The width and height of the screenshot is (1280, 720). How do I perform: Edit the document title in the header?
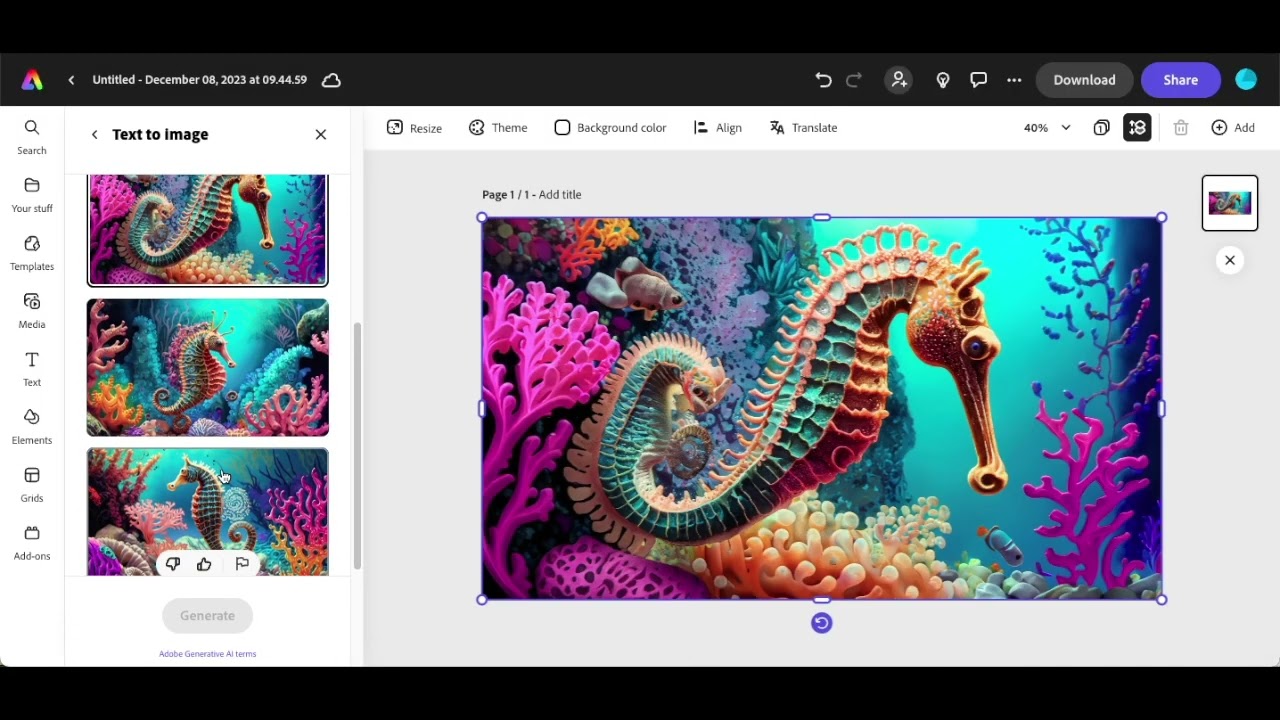(x=199, y=80)
